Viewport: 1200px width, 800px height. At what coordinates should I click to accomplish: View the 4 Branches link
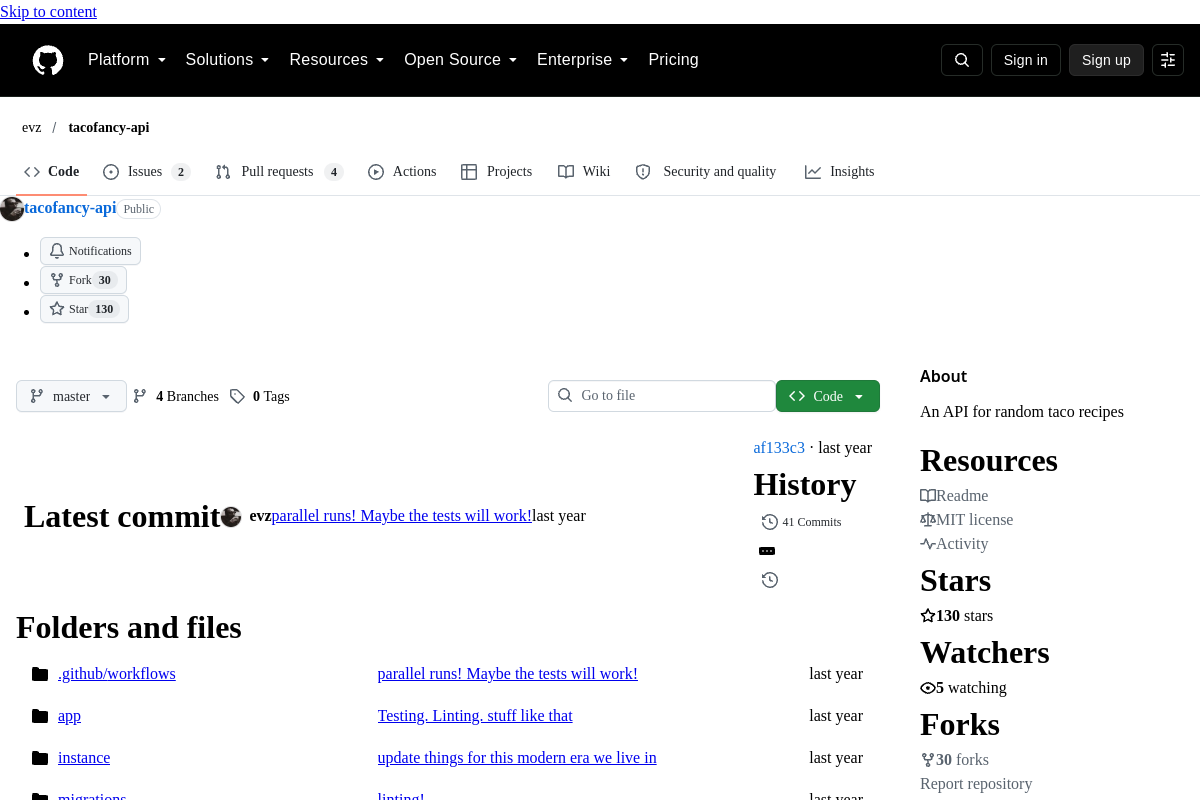click(x=176, y=396)
